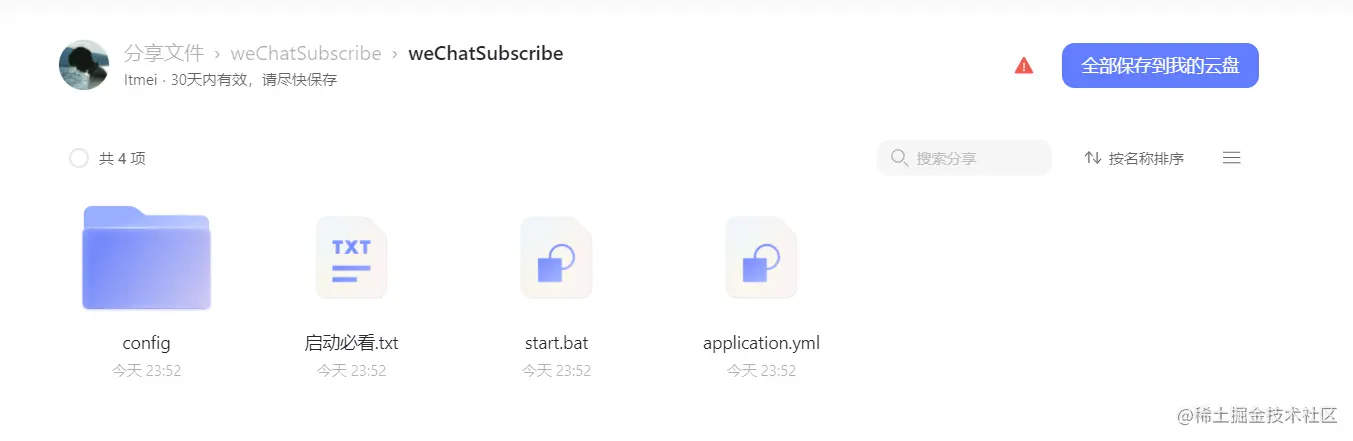Screen dimensions: 1353x441
Task: Select the config folder name label
Action: (147, 343)
